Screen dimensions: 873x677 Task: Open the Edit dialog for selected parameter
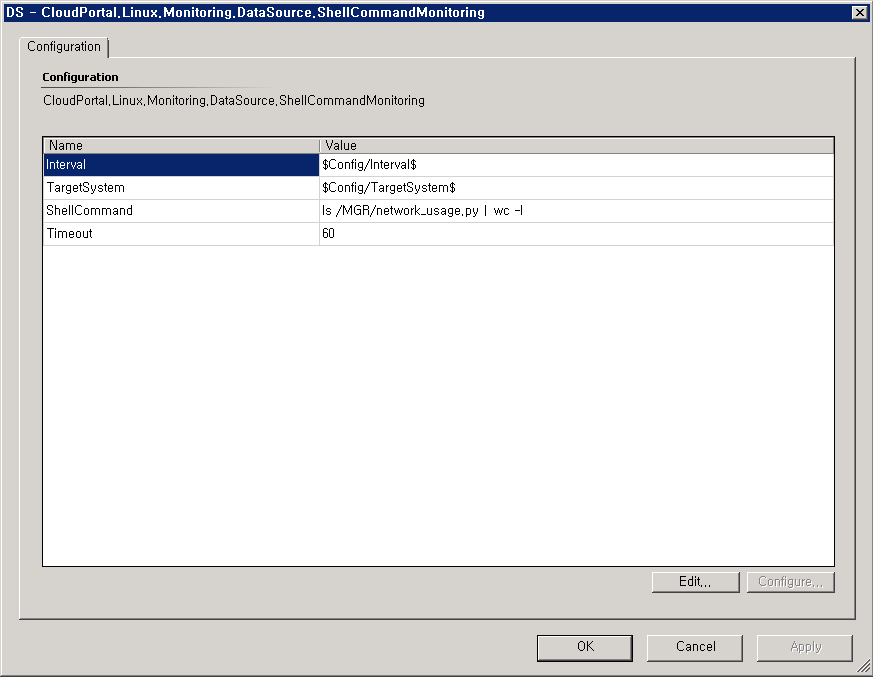click(695, 582)
